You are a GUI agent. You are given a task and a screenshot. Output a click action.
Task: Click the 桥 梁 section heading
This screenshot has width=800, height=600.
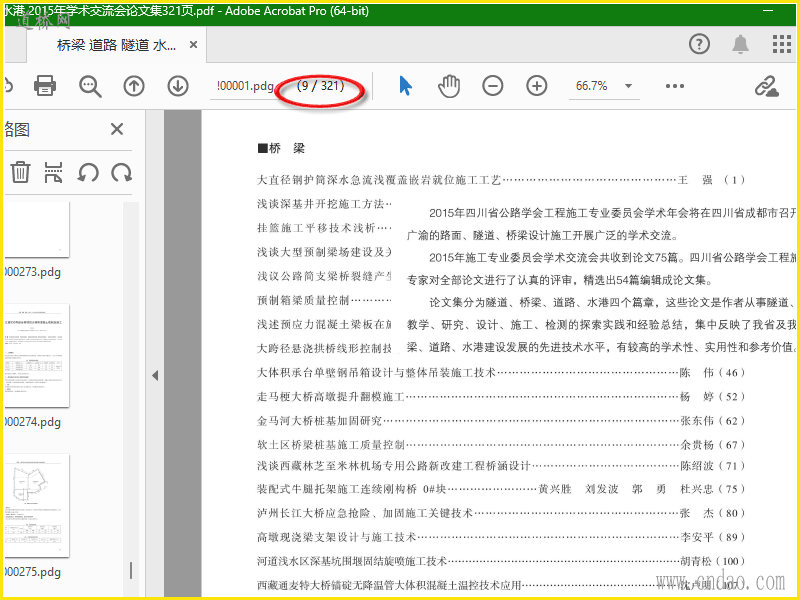281,148
